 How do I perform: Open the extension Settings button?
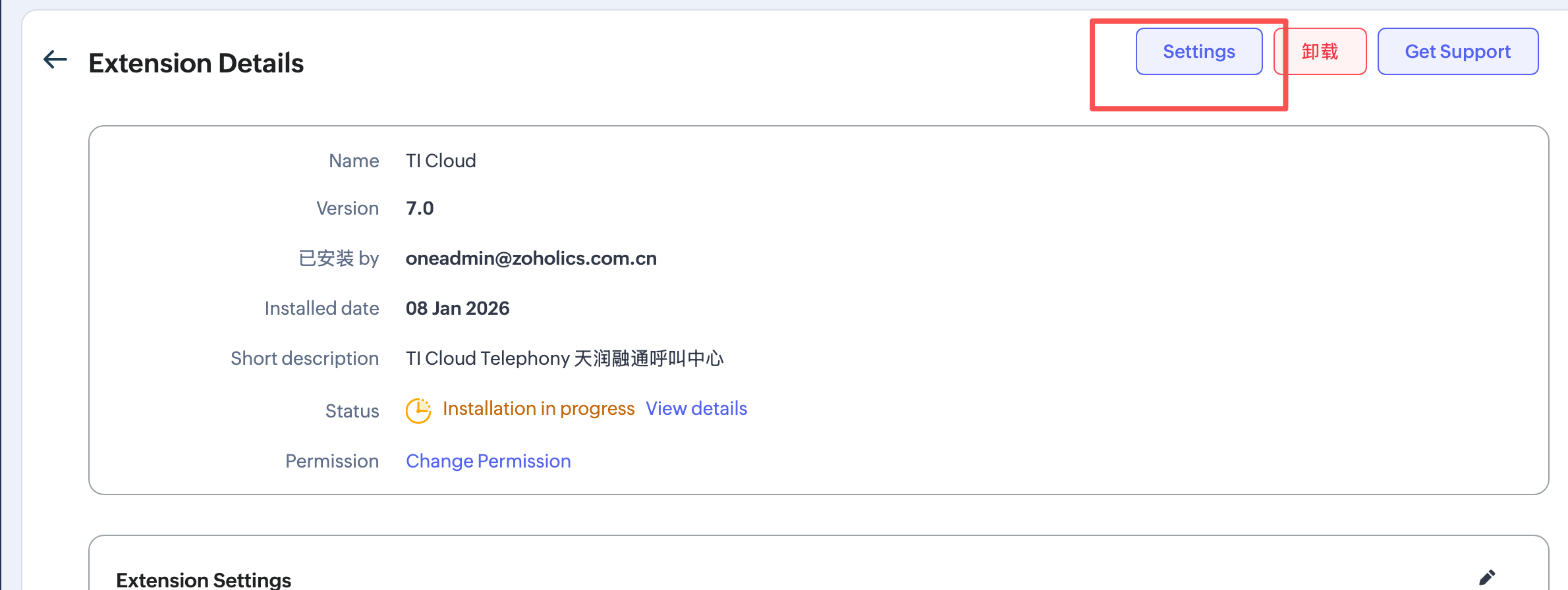click(1198, 51)
